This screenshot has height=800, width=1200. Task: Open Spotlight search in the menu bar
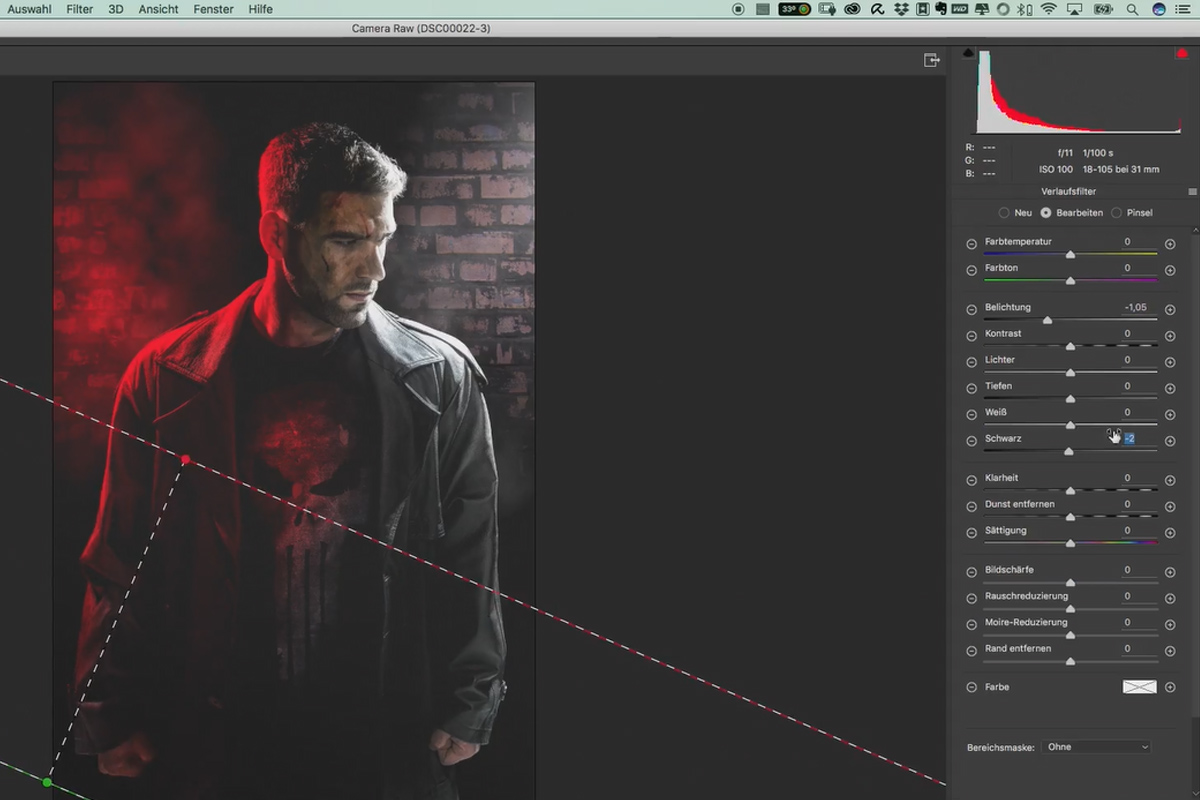point(1132,9)
